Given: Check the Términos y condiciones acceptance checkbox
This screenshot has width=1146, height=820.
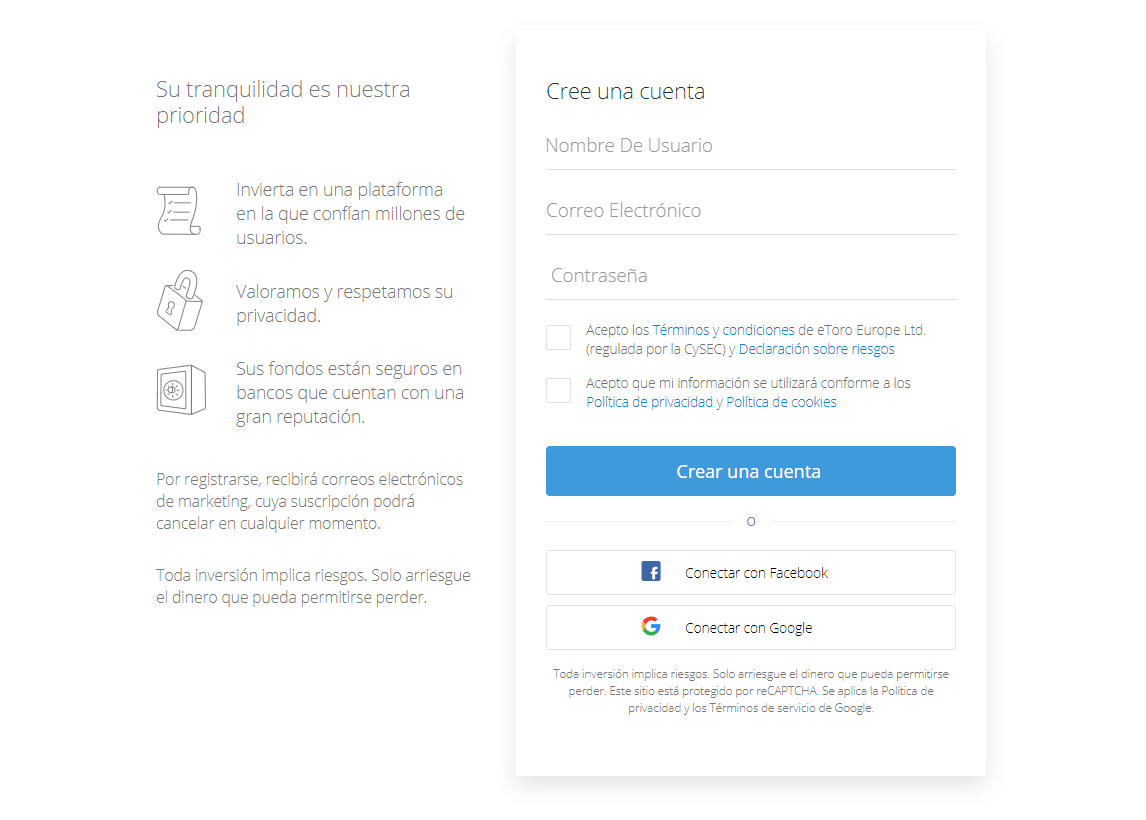Looking at the screenshot, I should point(558,338).
